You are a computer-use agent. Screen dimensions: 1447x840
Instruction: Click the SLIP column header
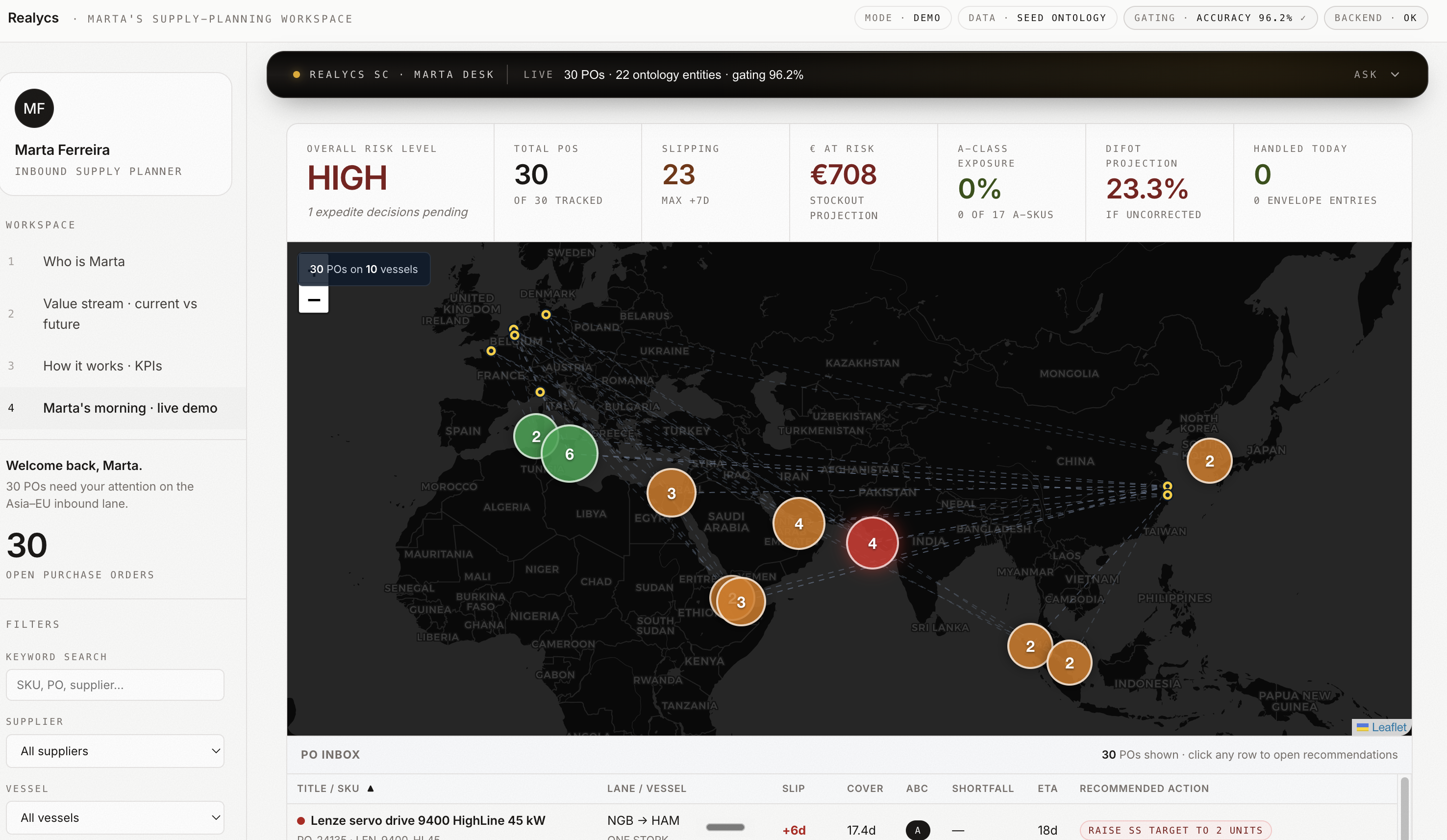coord(793,789)
